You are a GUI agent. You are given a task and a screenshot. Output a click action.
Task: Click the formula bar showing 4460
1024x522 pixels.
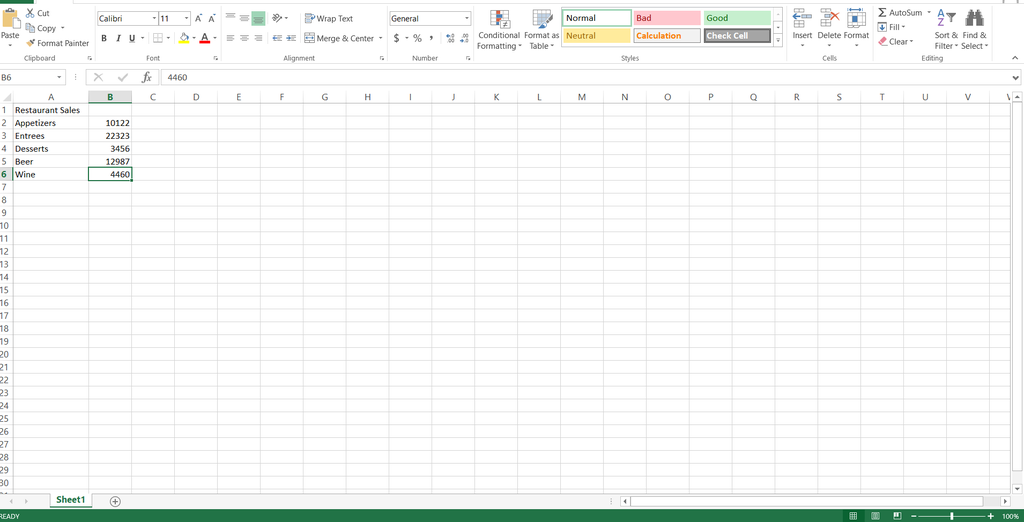click(x=584, y=78)
